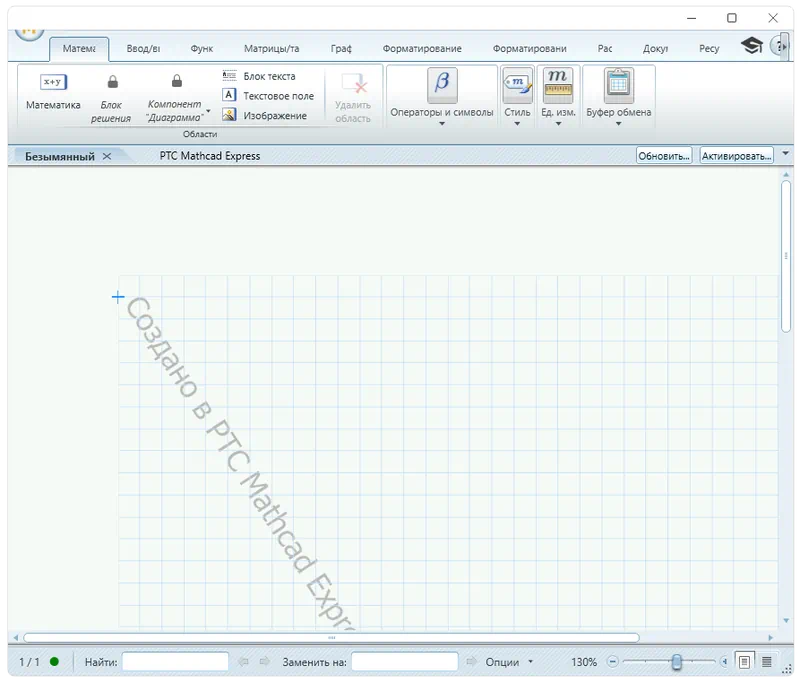Open the Матрицы/таблицы ribbon tab

click(x=271, y=48)
